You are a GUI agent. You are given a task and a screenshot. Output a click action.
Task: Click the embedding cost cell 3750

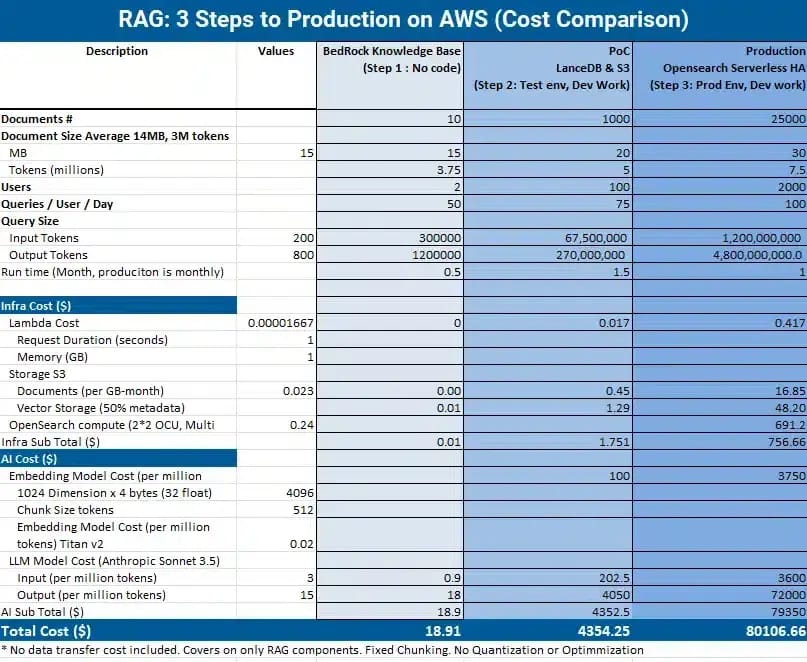click(792, 476)
